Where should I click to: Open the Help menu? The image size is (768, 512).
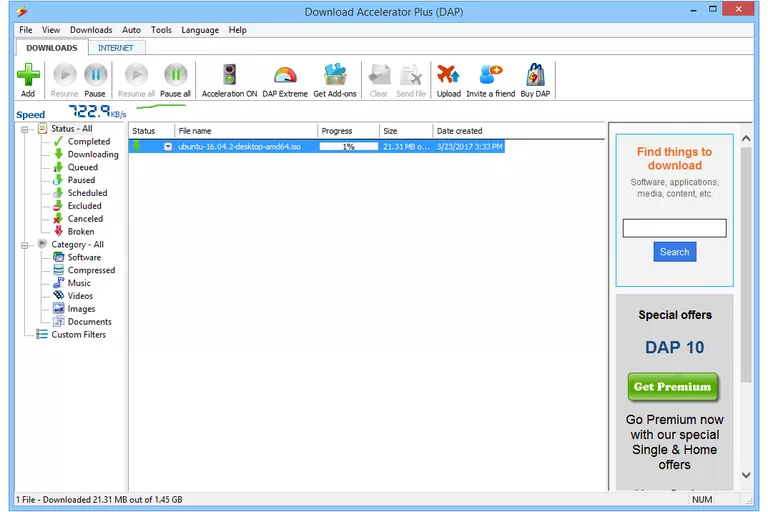click(x=238, y=30)
